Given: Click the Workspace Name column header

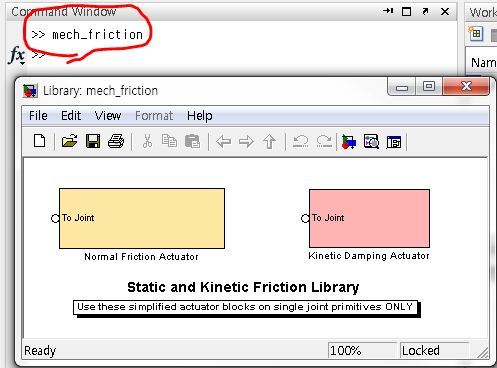Looking at the screenshot, I should pos(483,62).
